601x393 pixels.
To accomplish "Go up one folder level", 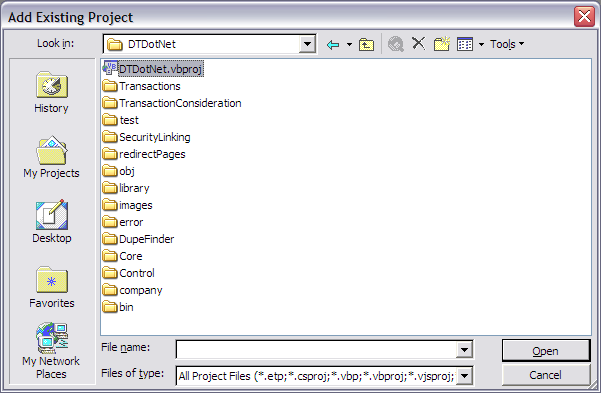I will point(366,44).
